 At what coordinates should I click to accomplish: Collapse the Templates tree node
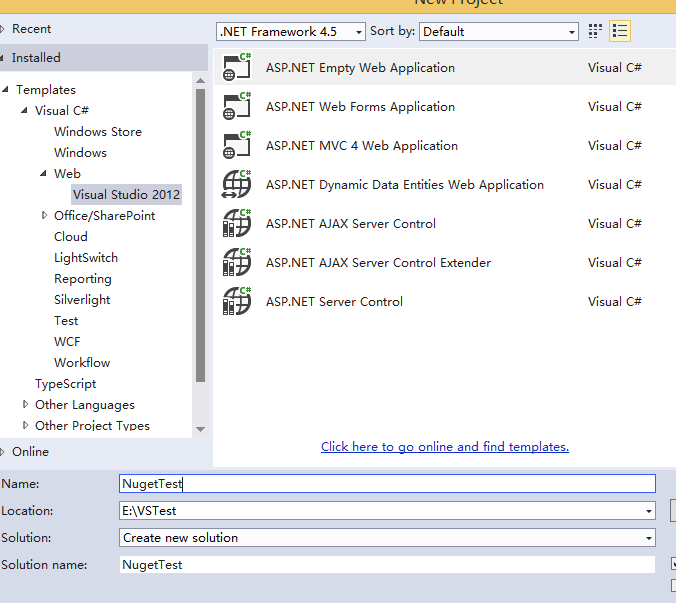6,89
